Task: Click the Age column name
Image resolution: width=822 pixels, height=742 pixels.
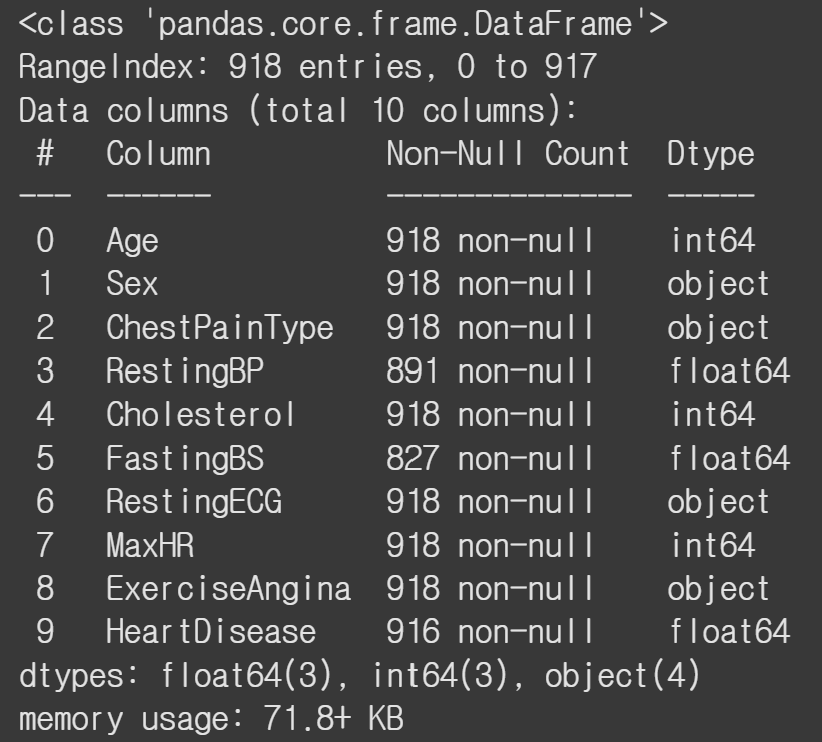Action: tap(132, 242)
